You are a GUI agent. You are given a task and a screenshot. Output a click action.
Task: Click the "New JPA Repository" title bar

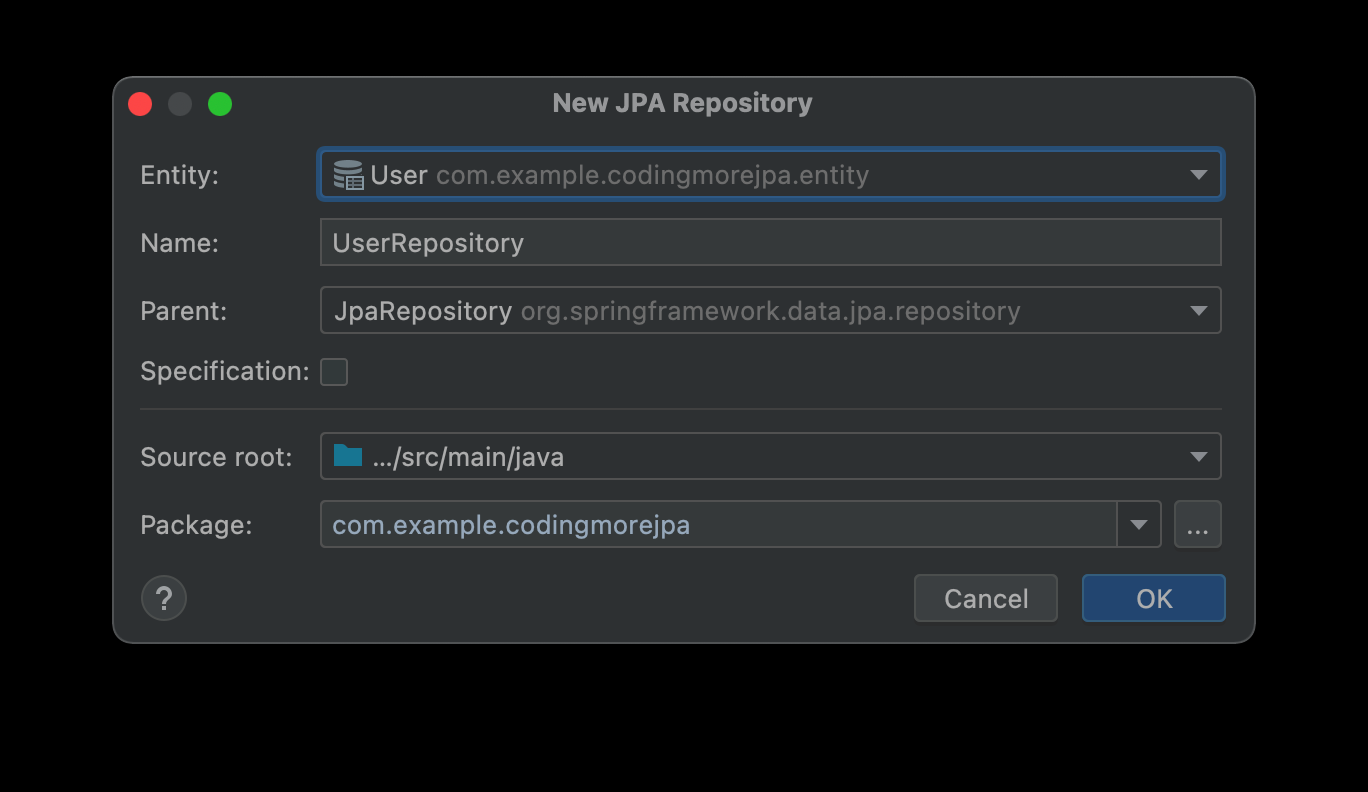pos(682,103)
